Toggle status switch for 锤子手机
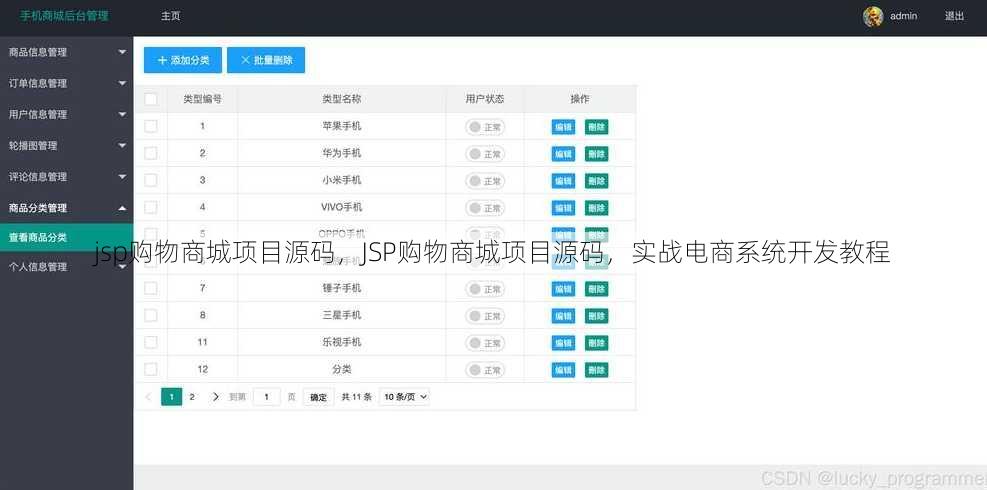The width and height of the screenshot is (987, 490). point(485,289)
